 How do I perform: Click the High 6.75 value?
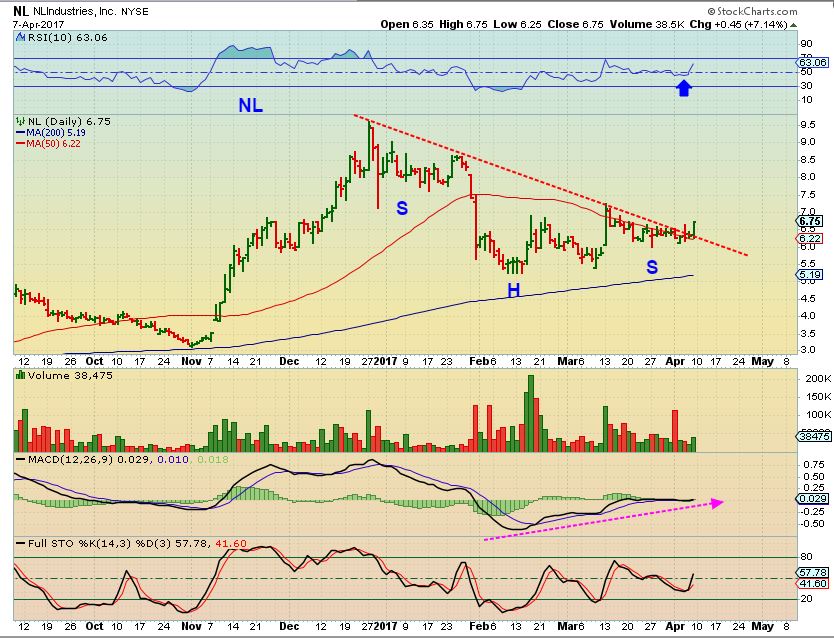pyautogui.click(x=463, y=24)
